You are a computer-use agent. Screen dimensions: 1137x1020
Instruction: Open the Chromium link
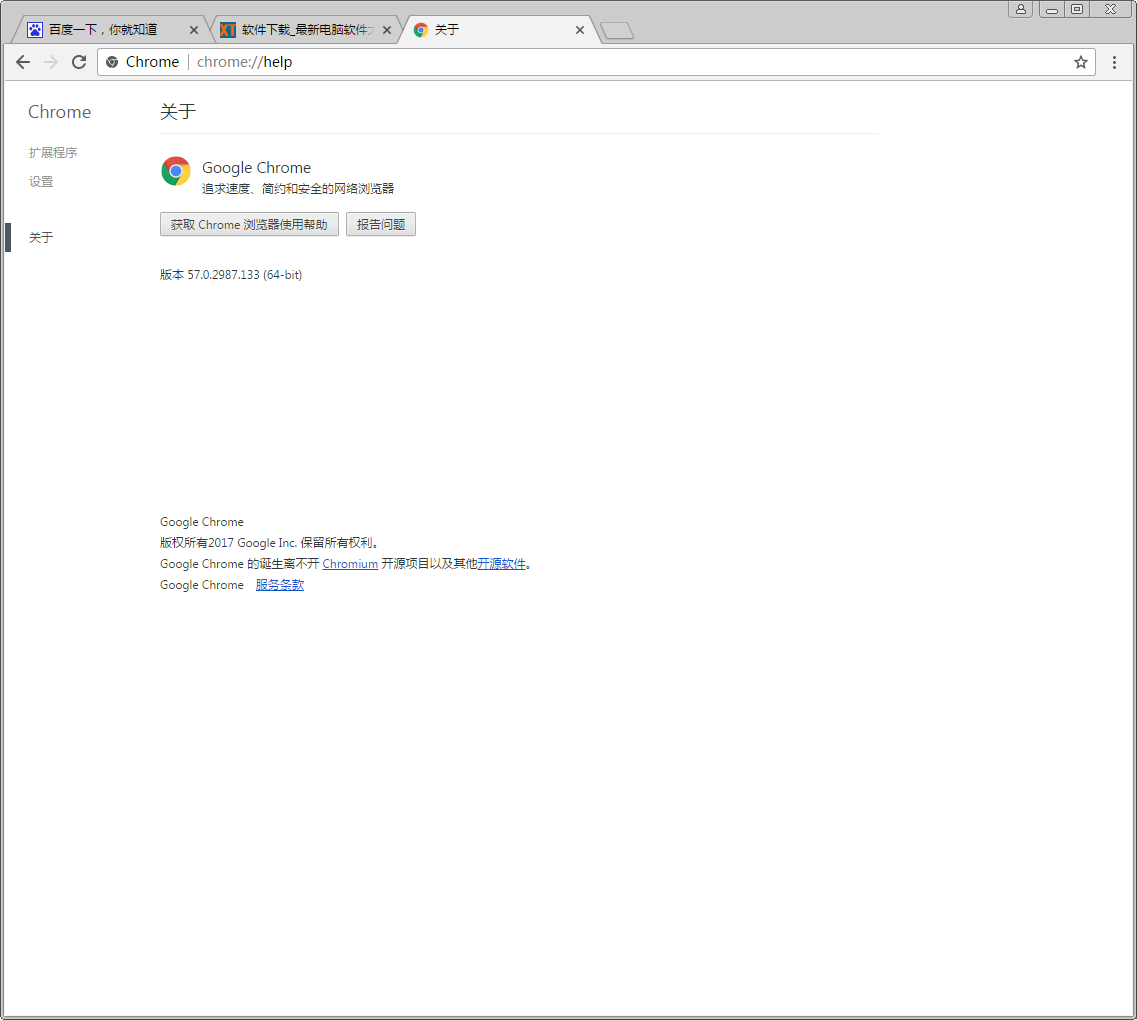click(350, 564)
